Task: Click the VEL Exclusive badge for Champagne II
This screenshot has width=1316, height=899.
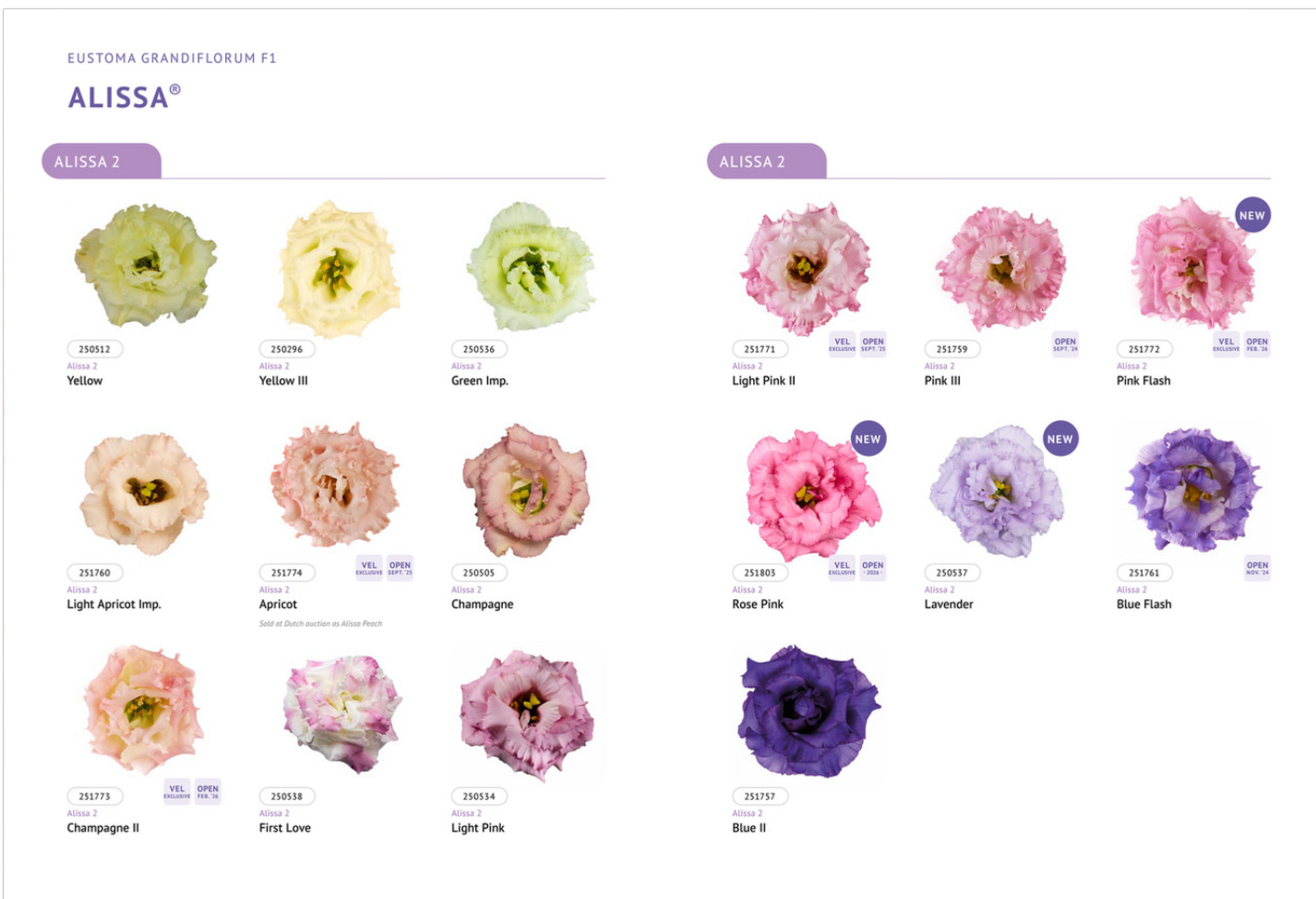Action: pyautogui.click(x=177, y=792)
